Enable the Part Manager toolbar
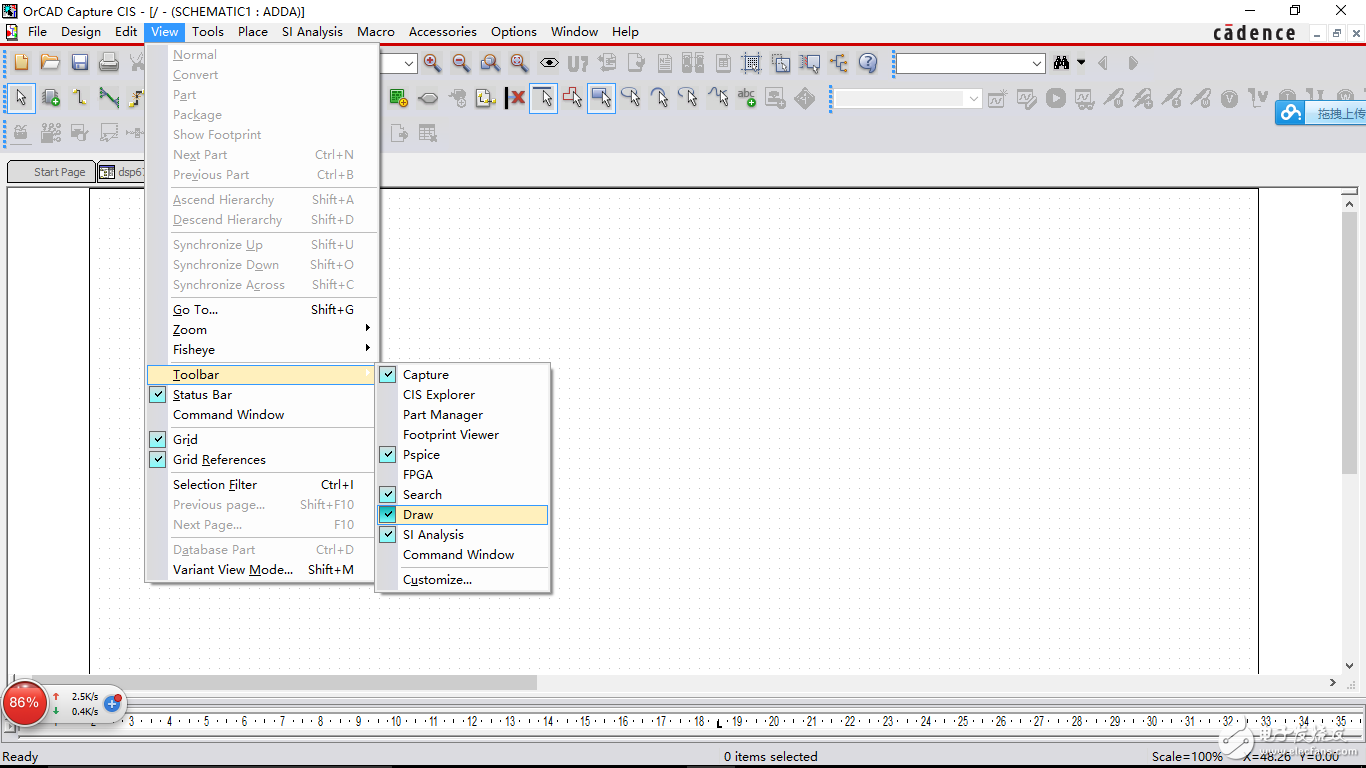 tap(463, 415)
